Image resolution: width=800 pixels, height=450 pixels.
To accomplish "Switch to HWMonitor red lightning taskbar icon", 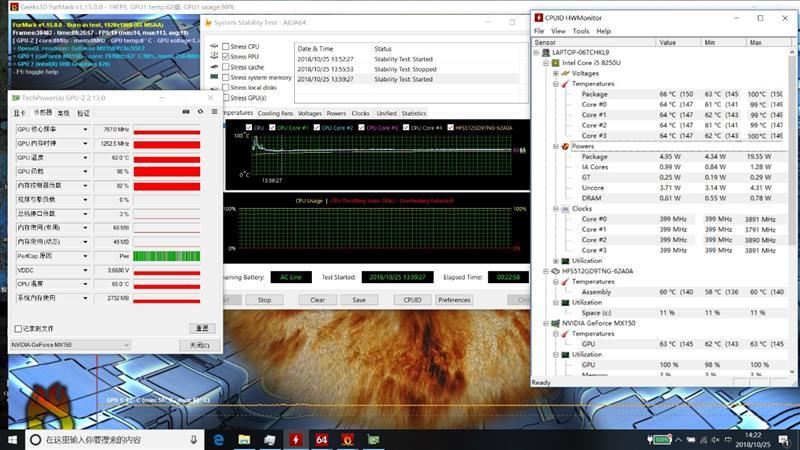I will click(296, 439).
